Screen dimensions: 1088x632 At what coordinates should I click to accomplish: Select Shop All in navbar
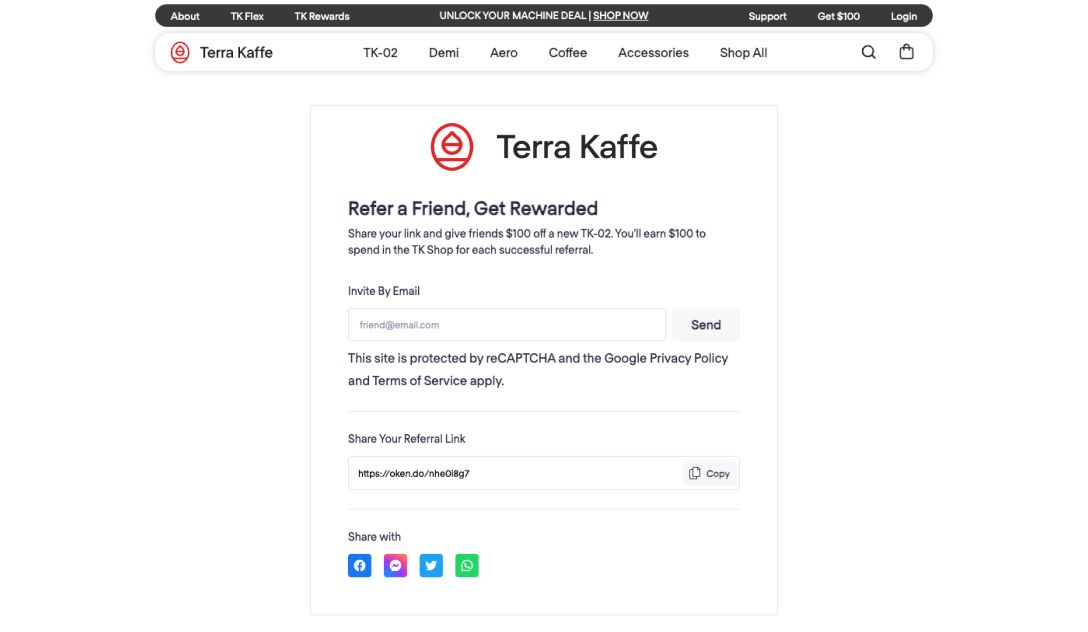(743, 53)
